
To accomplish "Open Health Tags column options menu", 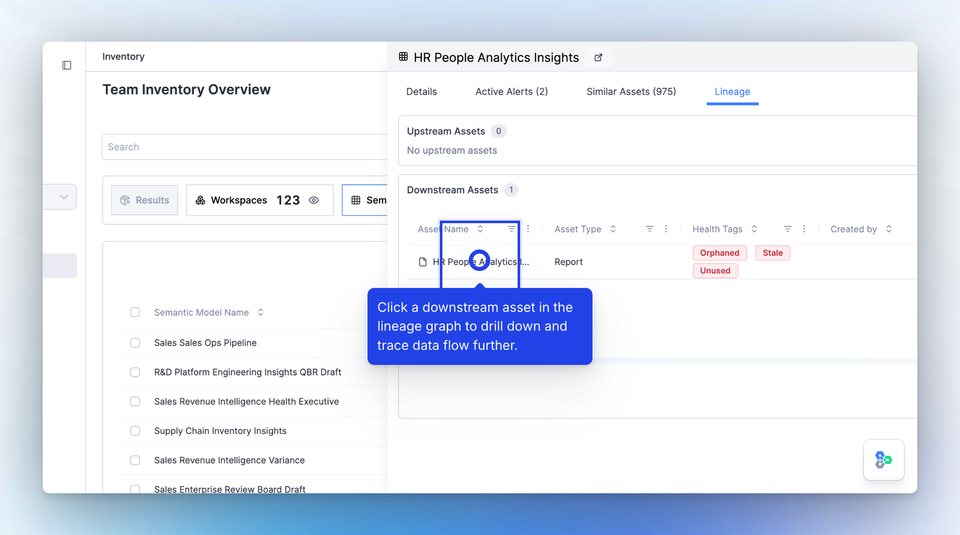I will [x=804, y=229].
